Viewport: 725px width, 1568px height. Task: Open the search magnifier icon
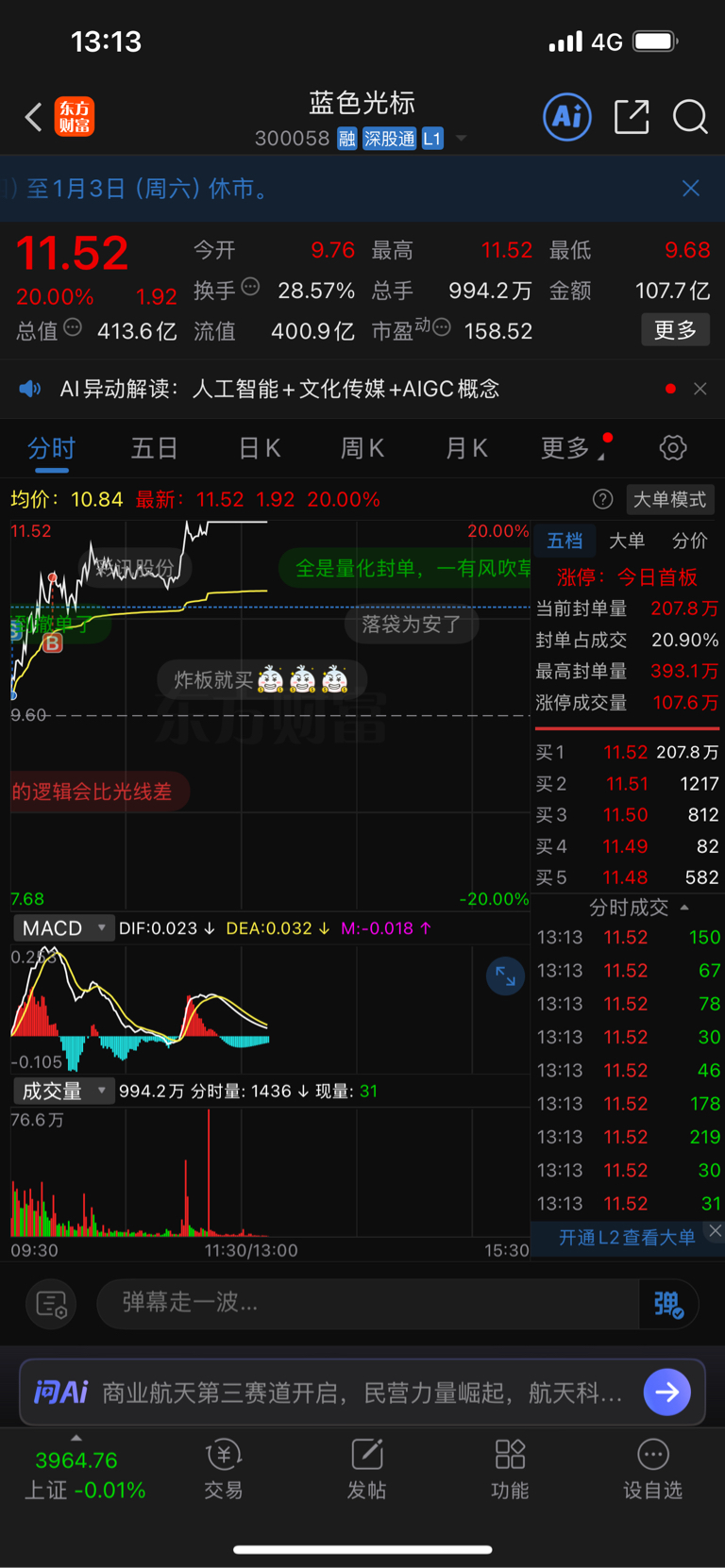pyautogui.click(x=690, y=117)
